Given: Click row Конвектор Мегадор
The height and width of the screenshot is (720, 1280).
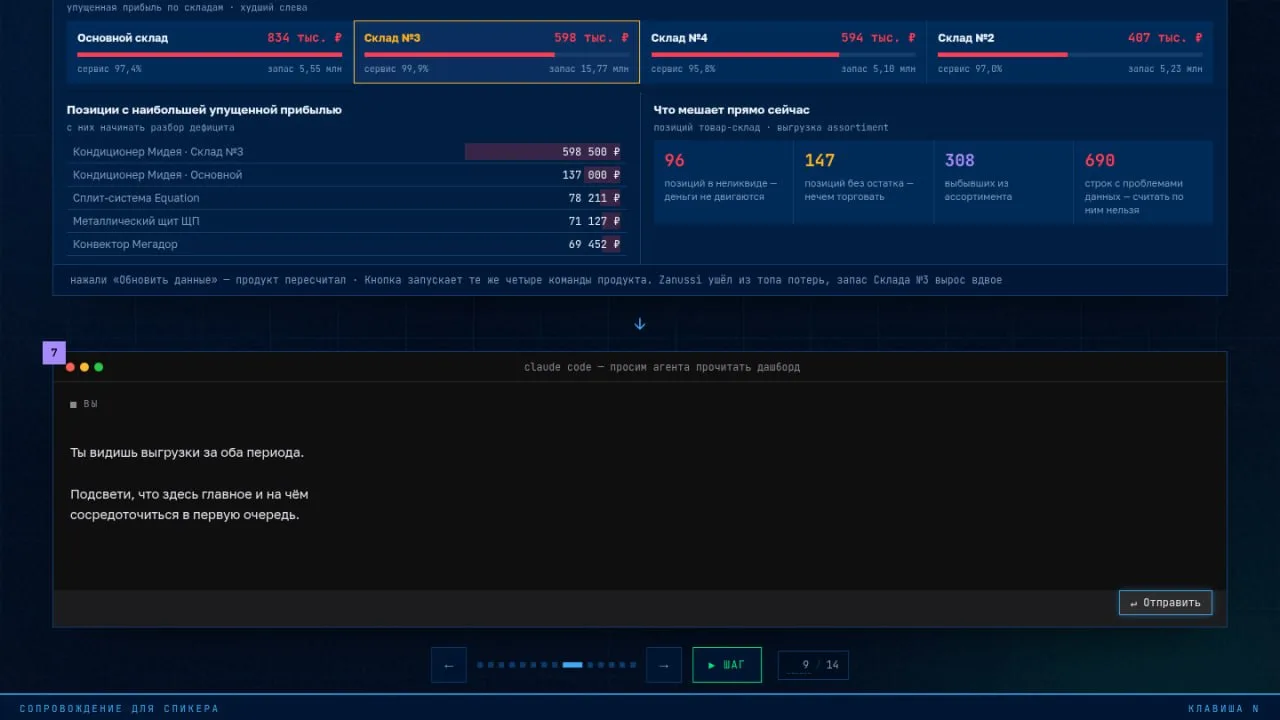Looking at the screenshot, I should [x=346, y=244].
